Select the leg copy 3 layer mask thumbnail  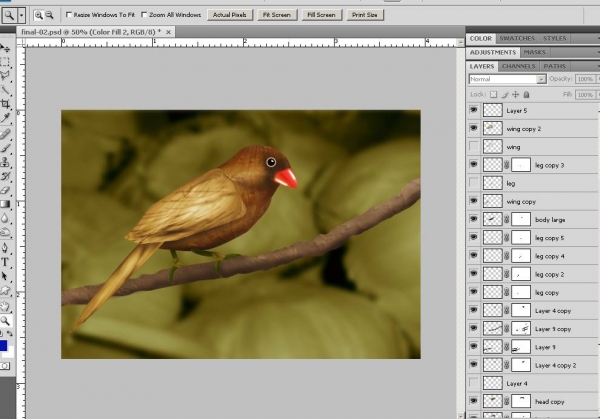521,165
